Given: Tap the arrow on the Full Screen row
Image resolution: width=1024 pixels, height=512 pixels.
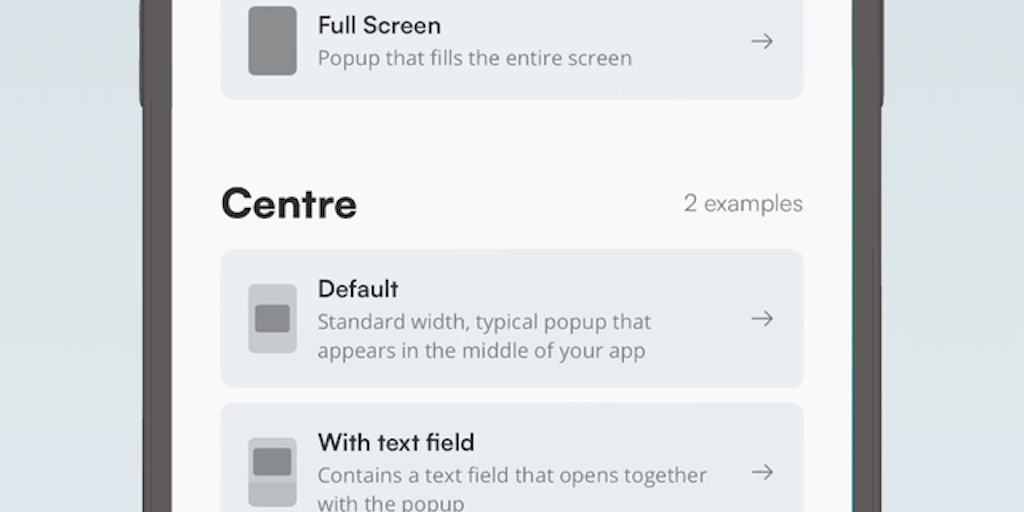Looking at the screenshot, I should (762, 41).
